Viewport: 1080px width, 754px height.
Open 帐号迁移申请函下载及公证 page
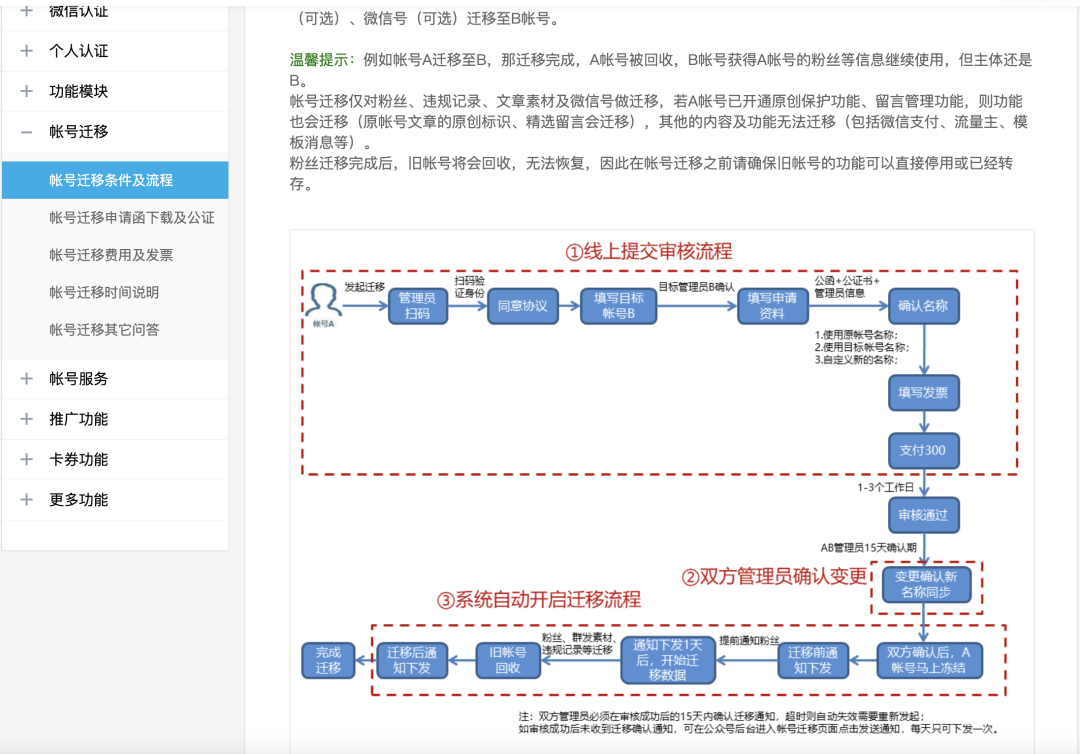tap(131, 217)
